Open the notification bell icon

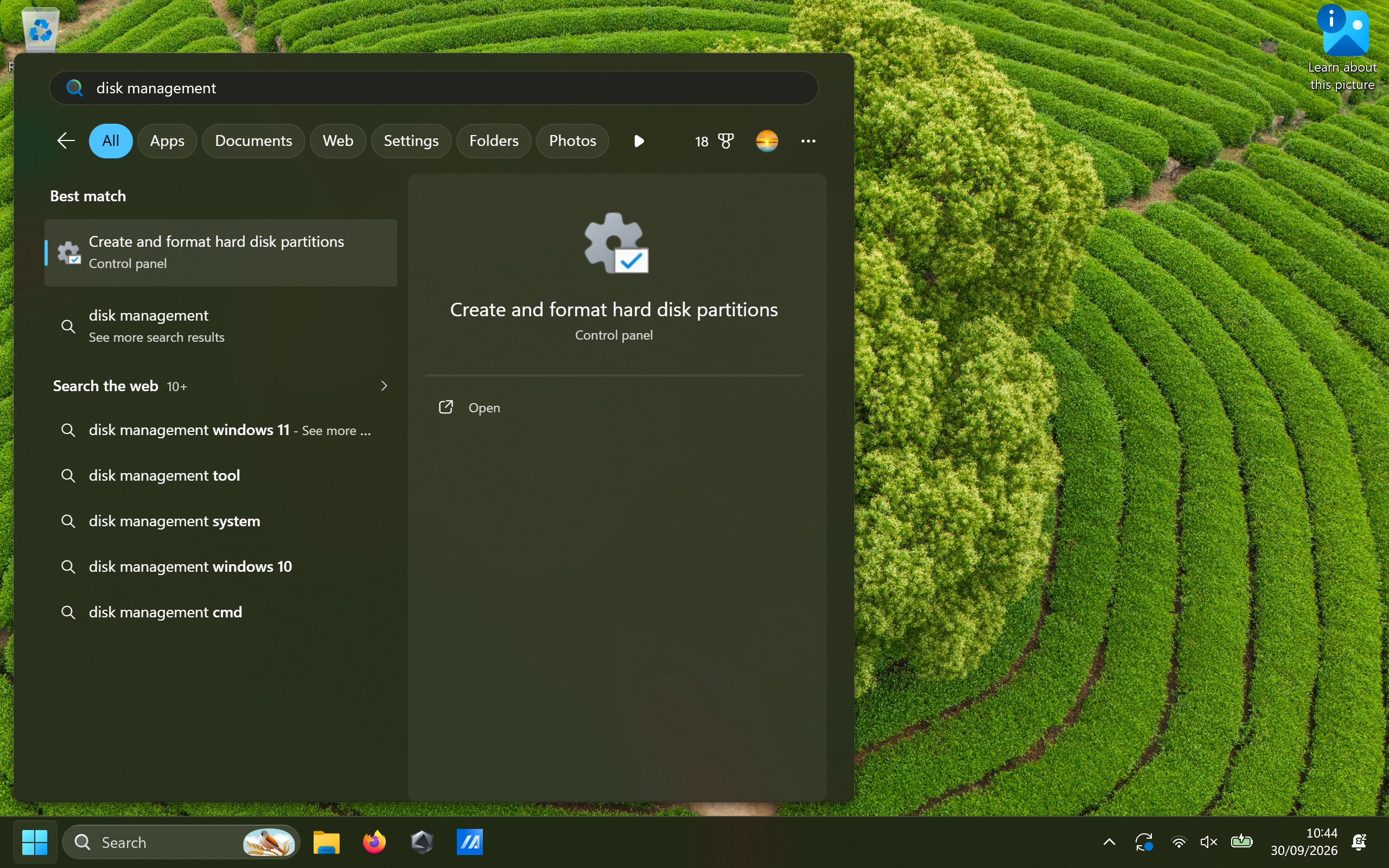click(1359, 842)
